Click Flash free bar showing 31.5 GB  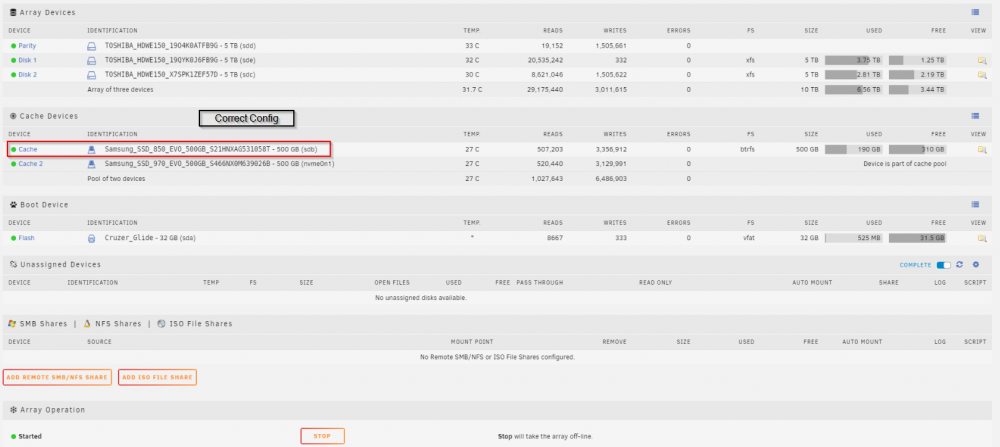917,238
